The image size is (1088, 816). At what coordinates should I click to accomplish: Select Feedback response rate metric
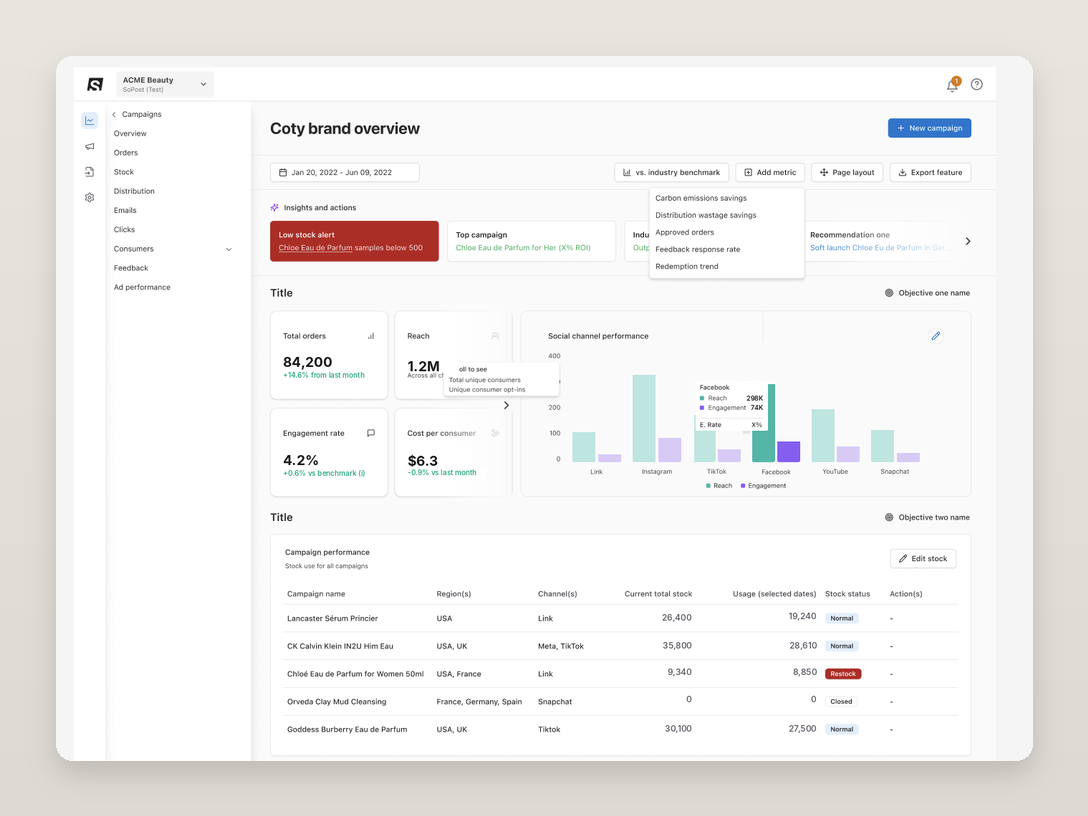pos(726,249)
